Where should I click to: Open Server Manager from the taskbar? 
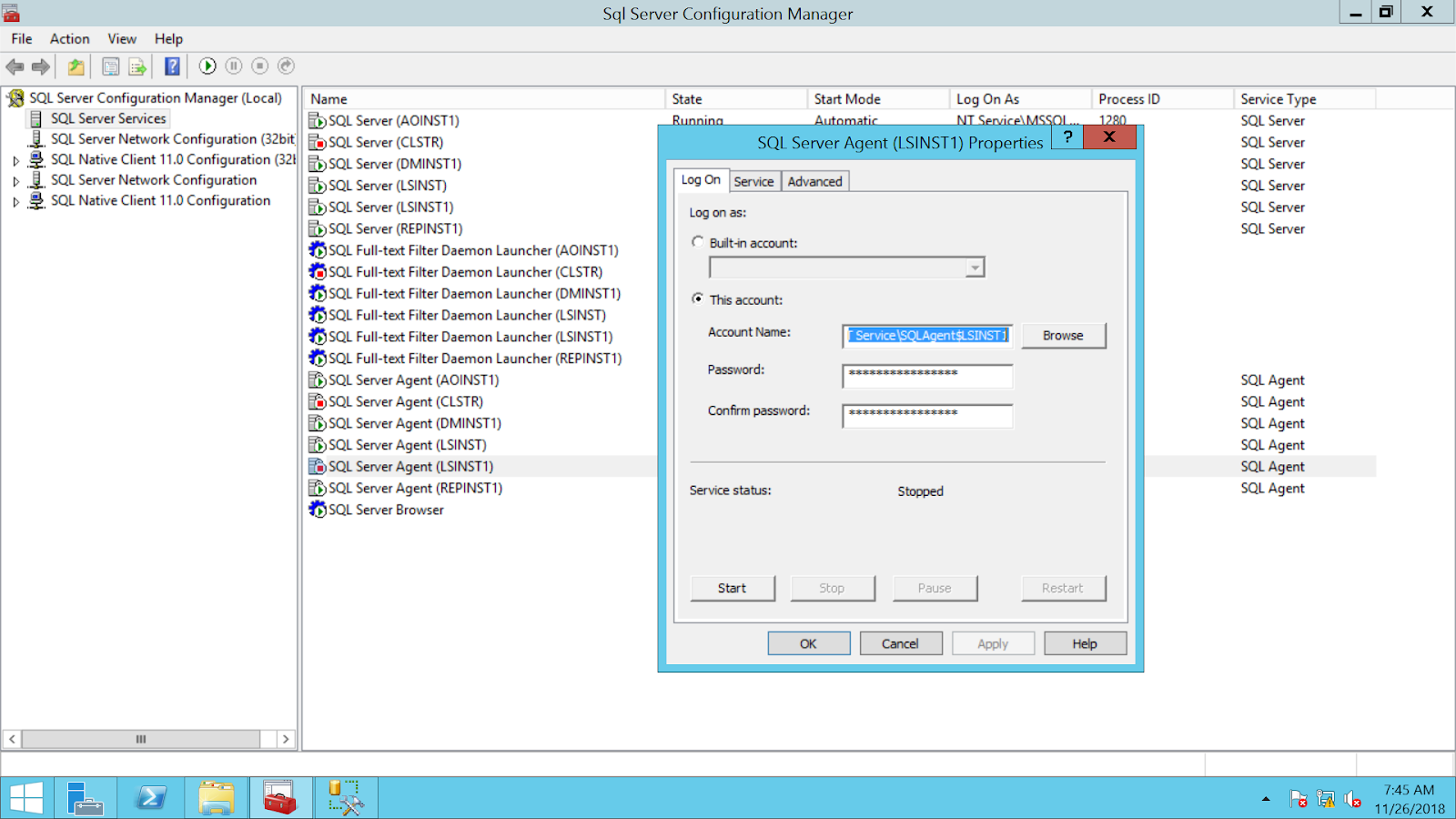pyautogui.click(x=85, y=798)
